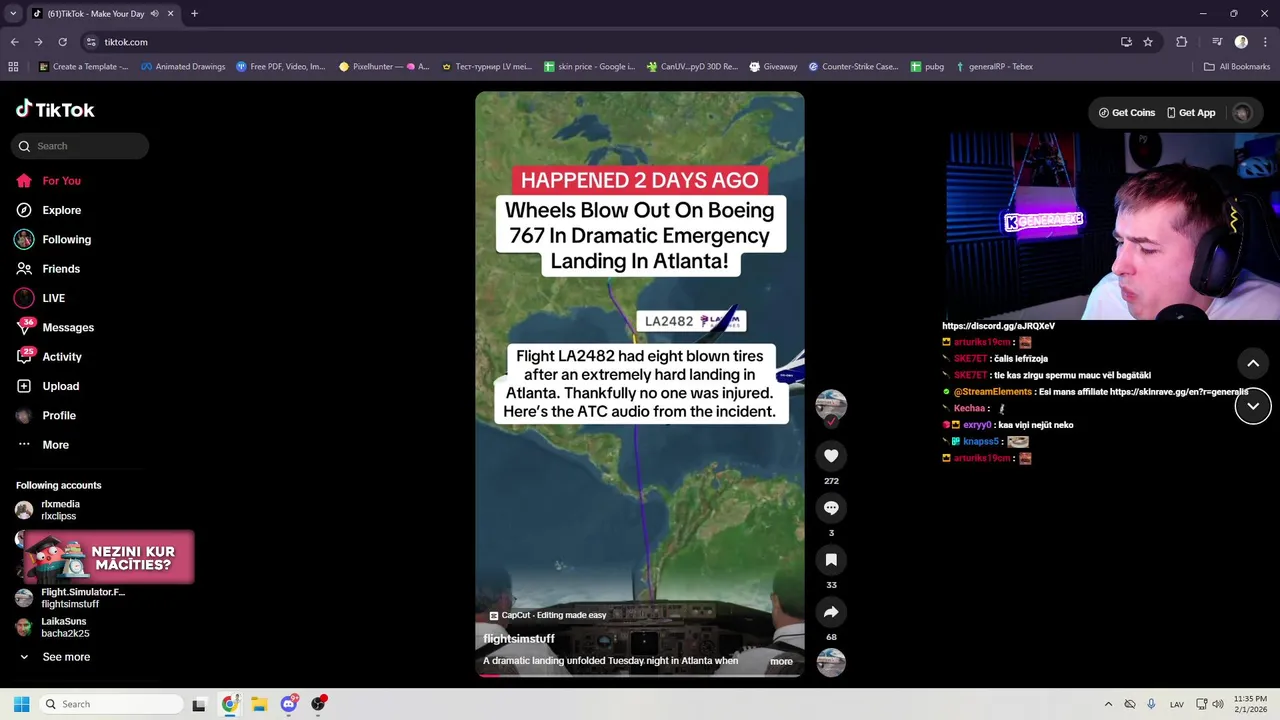Viewport: 1280px width, 720px height.
Task: Click the CapCut Editing made easy tag
Action: point(548,615)
